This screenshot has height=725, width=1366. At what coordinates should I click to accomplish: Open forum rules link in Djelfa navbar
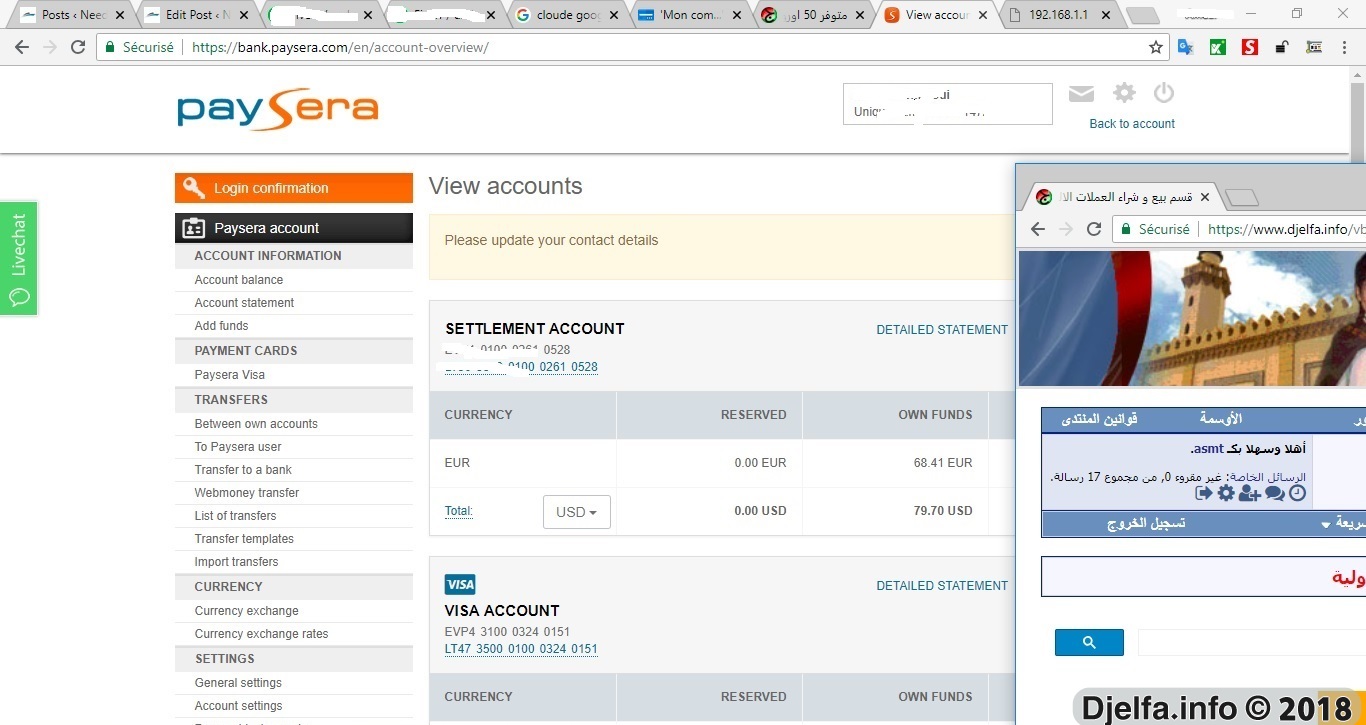pyautogui.click(x=1099, y=418)
